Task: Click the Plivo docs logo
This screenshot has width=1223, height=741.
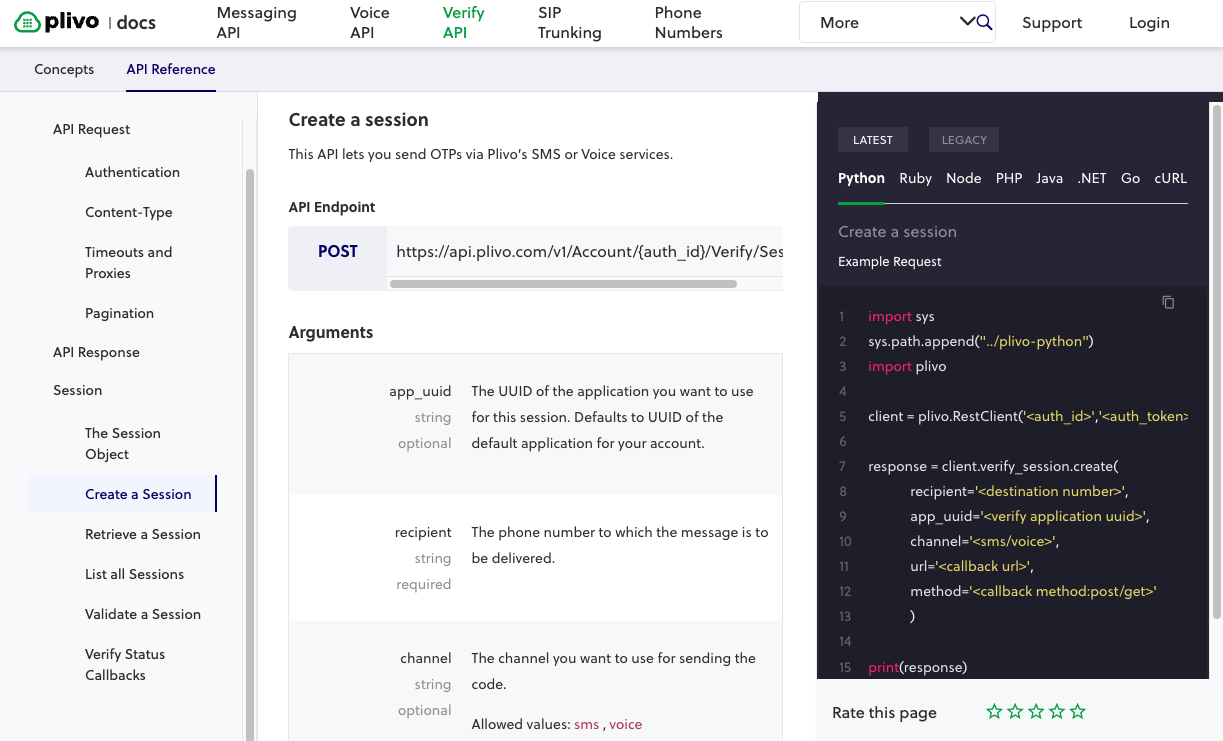Action: tap(85, 22)
